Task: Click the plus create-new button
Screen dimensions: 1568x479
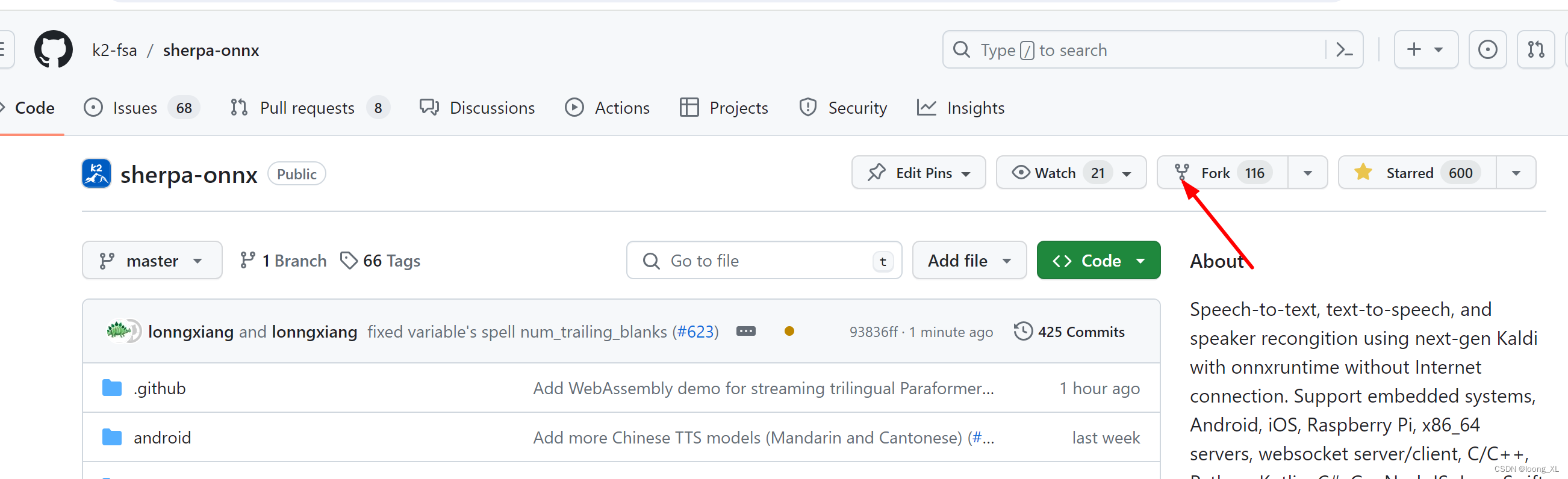Action: pos(1425,50)
